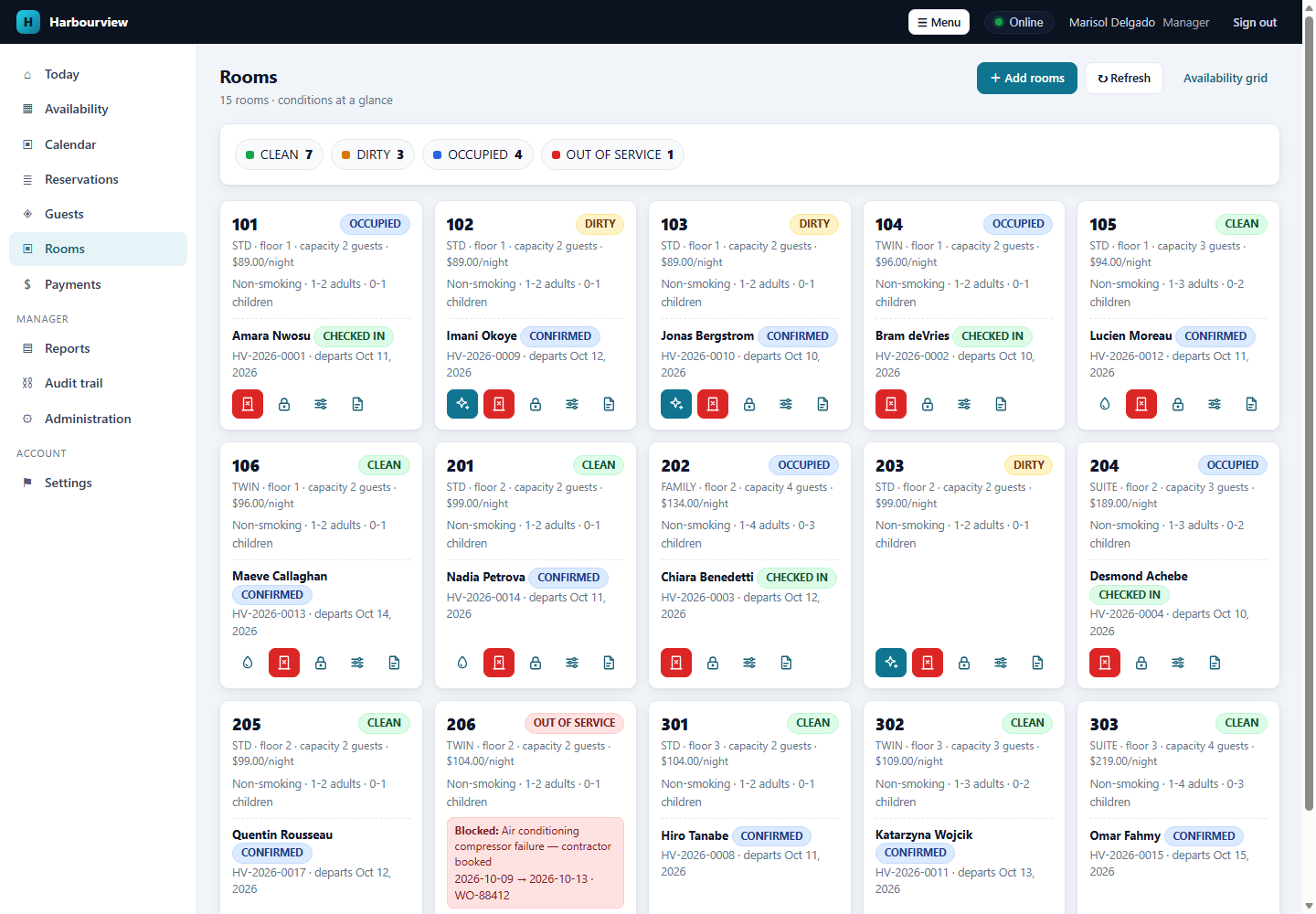Click the sparkle clean icon on room 102
1316x914 pixels.
click(x=462, y=404)
